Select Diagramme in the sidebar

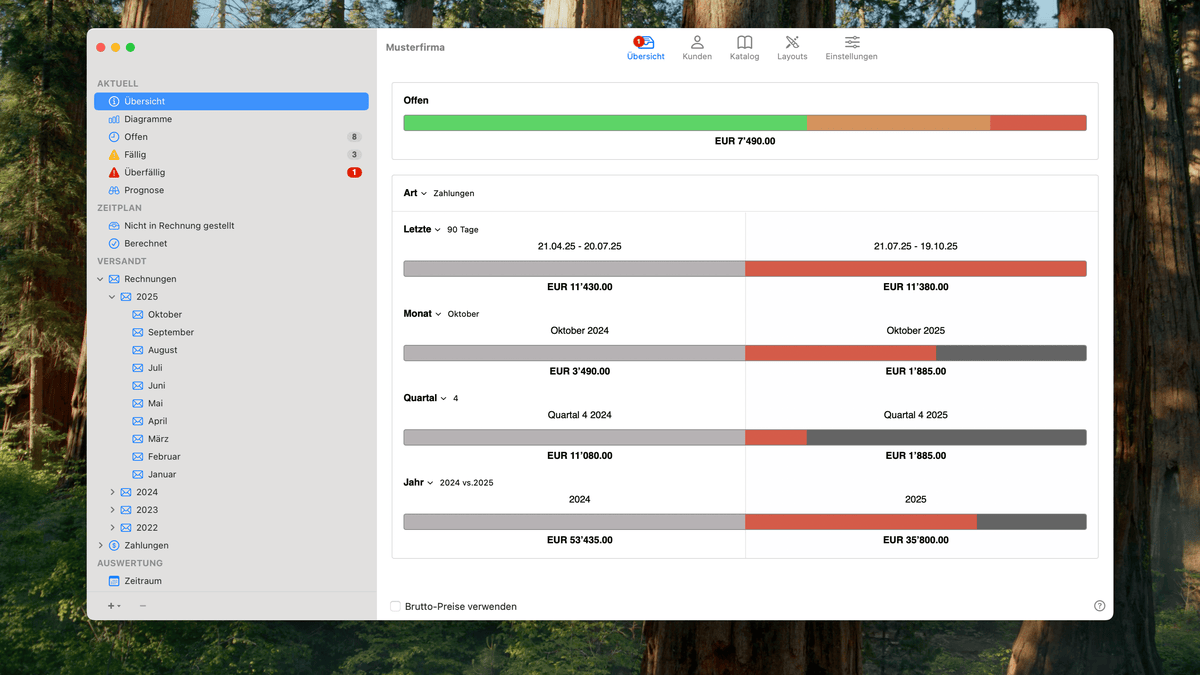(147, 119)
